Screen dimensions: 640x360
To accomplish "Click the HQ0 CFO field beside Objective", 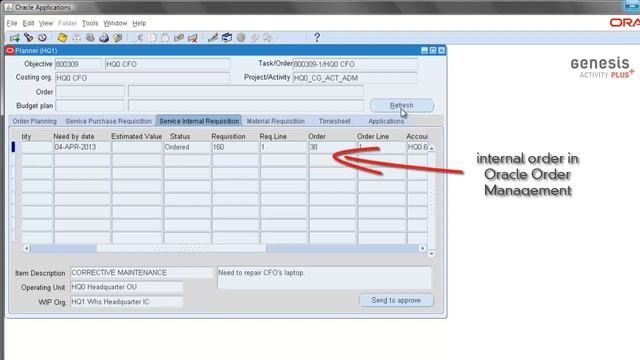I will coord(167,64).
